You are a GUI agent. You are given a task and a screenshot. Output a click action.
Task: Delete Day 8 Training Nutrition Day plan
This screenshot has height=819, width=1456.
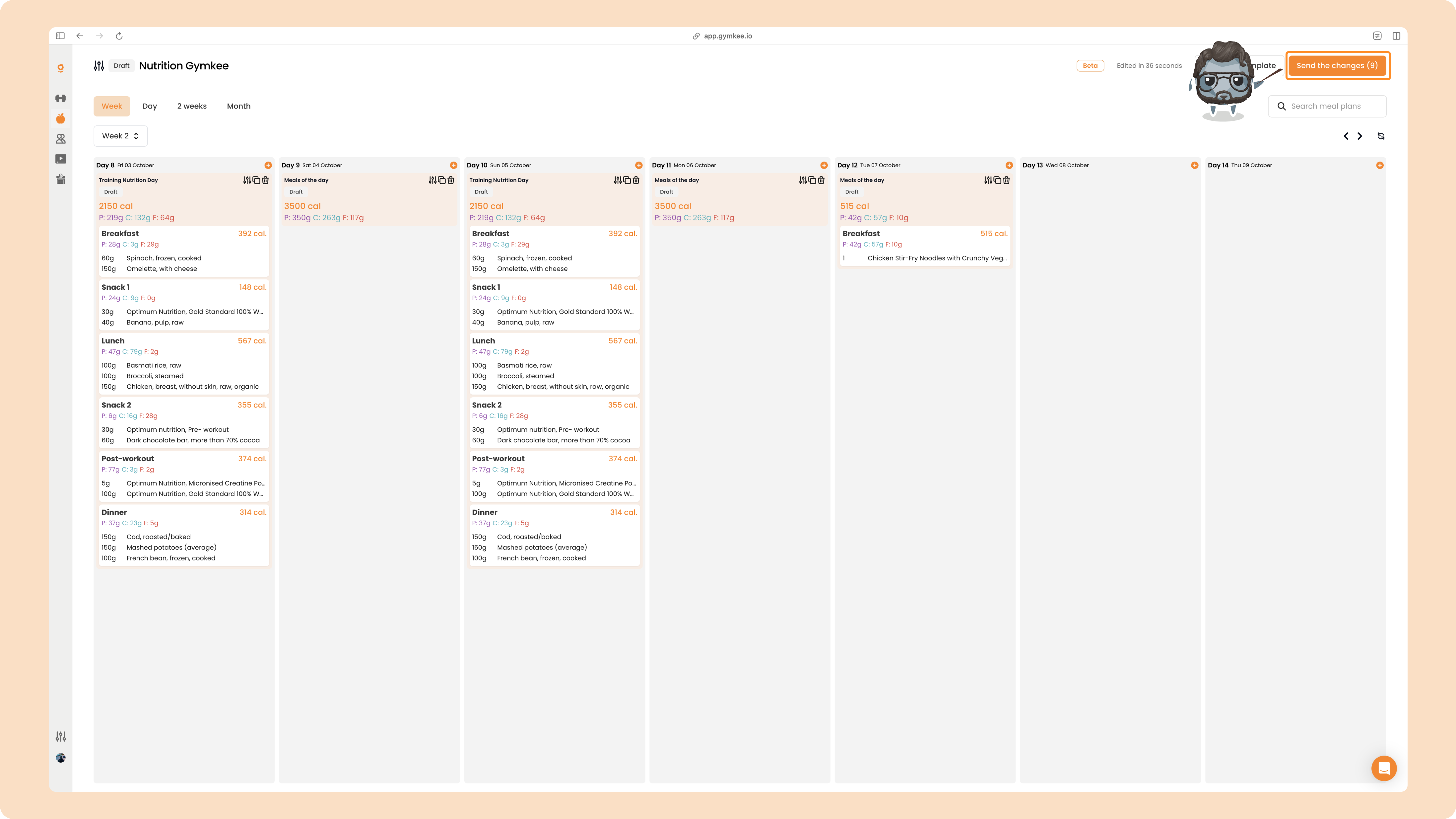tap(265, 181)
